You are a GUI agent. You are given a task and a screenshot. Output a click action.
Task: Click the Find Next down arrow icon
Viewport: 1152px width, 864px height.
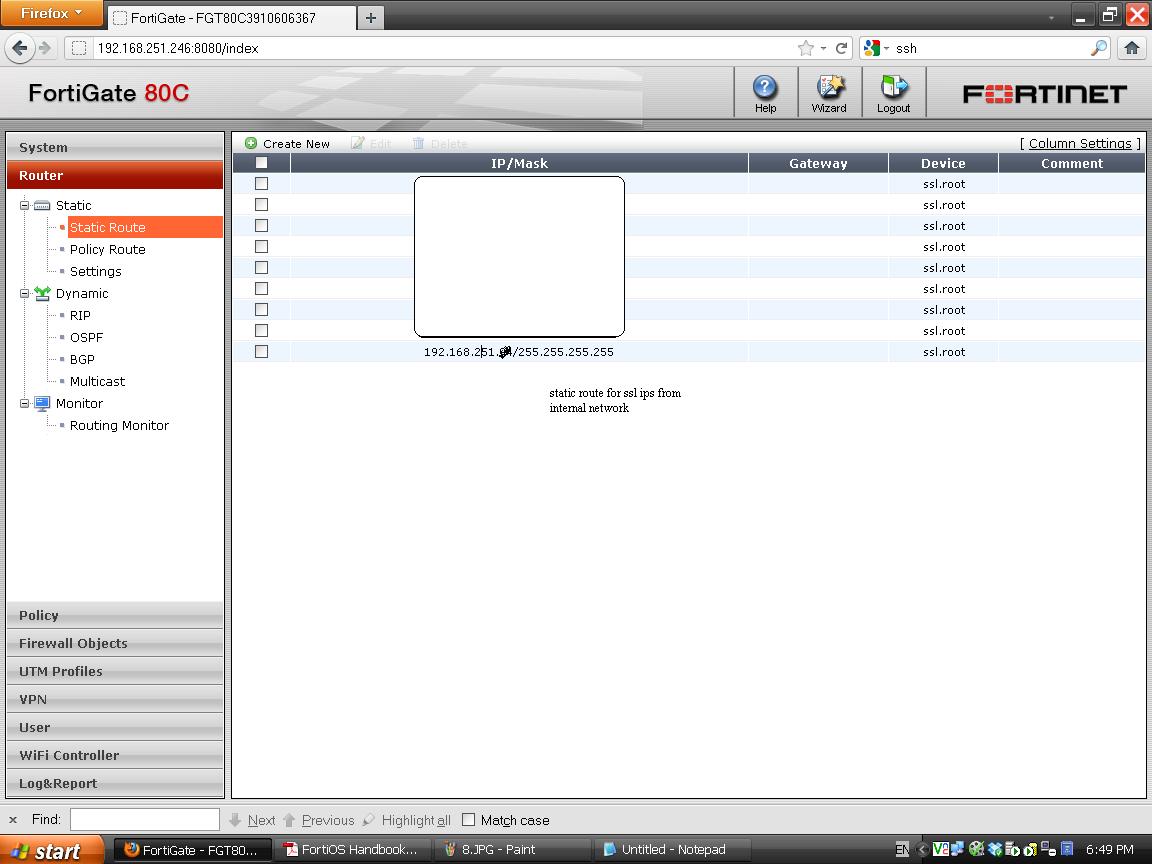coord(235,820)
